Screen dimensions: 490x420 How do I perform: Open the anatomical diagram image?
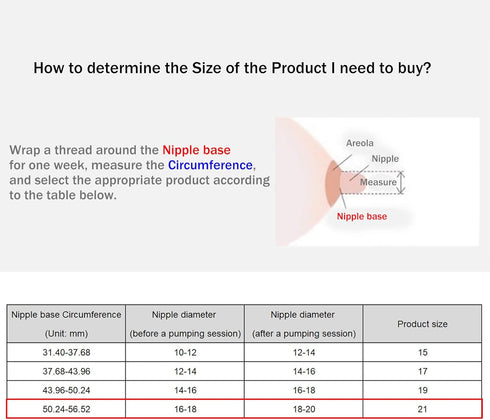click(377, 182)
